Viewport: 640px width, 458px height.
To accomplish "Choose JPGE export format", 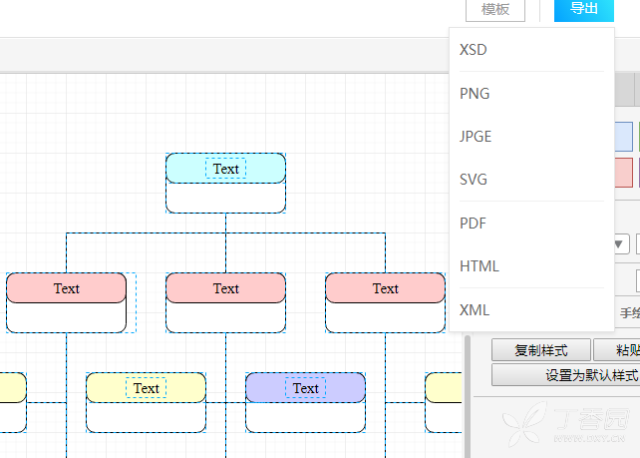I will click(531, 136).
